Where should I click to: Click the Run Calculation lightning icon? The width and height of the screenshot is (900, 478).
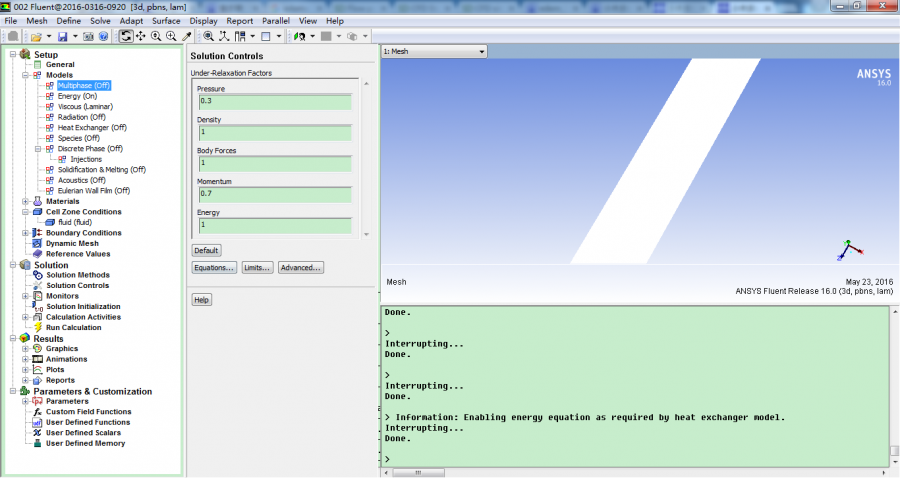(38, 328)
